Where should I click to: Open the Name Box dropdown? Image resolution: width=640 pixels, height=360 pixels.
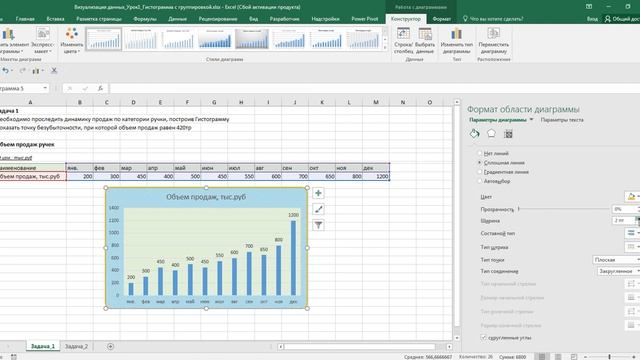[x=45, y=88]
